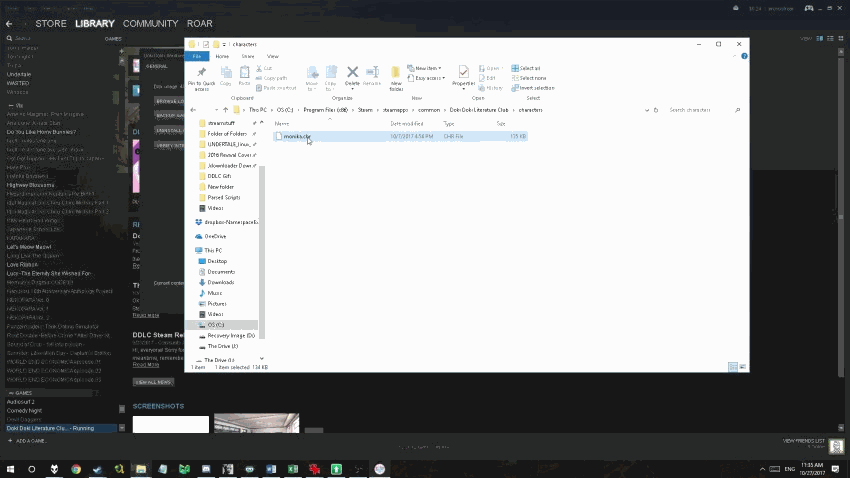Open Chrome from the taskbar

pyautogui.click(x=76, y=469)
